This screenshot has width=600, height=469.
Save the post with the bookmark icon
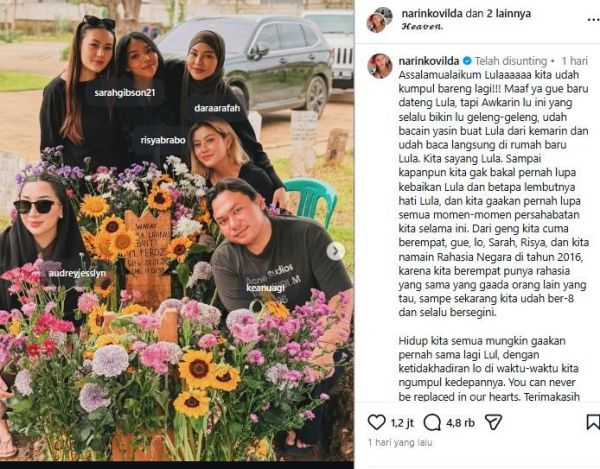point(593,422)
